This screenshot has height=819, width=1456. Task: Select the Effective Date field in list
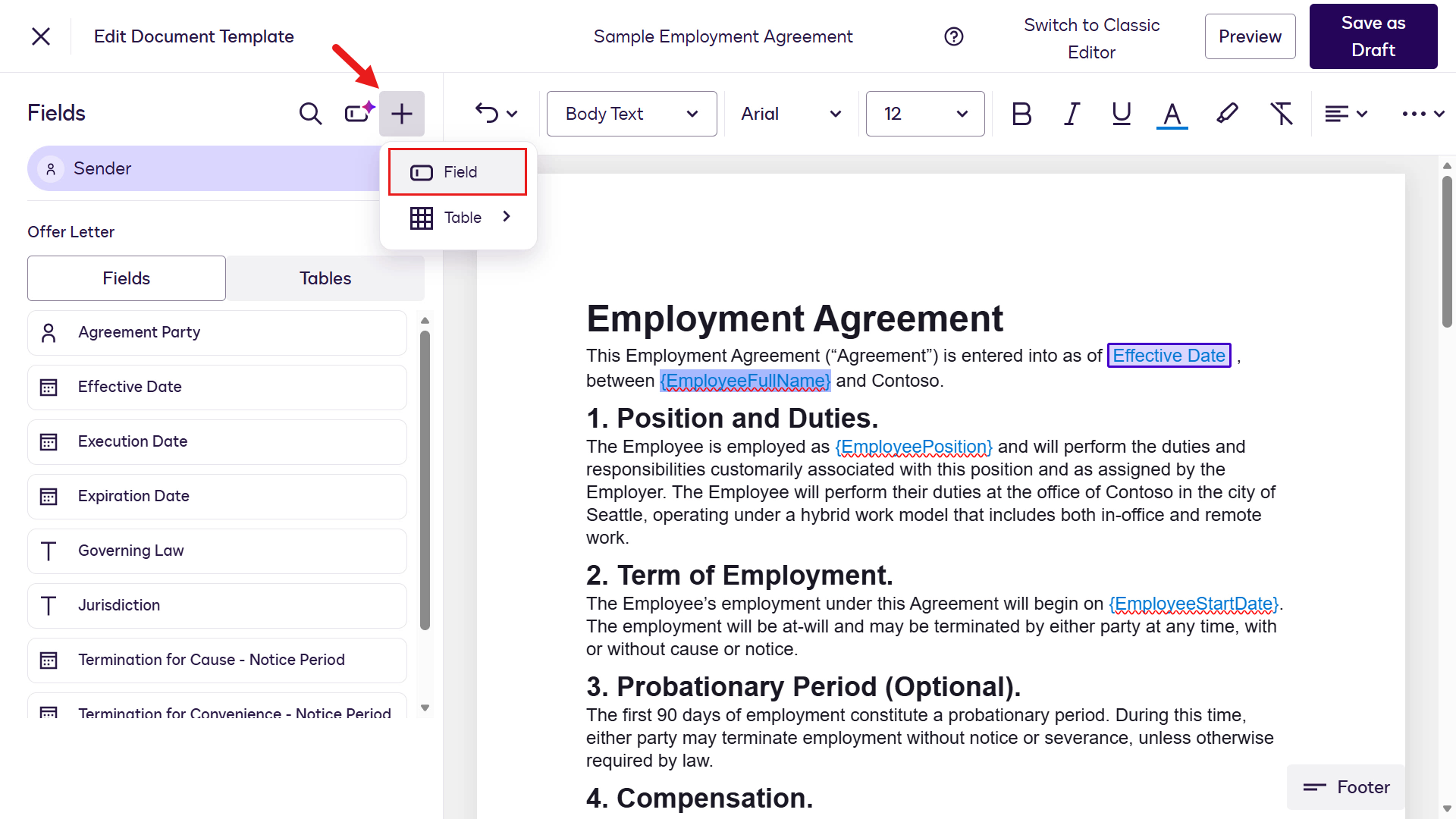[217, 387]
